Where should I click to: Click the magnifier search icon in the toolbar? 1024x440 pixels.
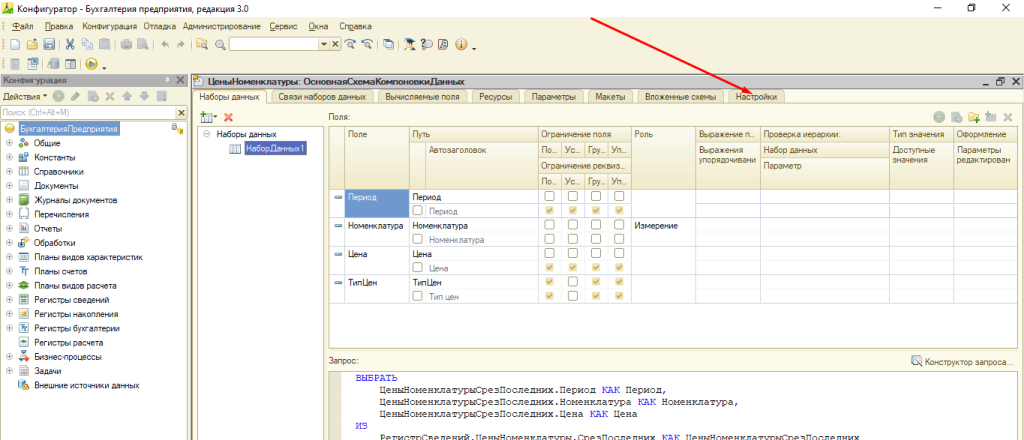(x=219, y=45)
